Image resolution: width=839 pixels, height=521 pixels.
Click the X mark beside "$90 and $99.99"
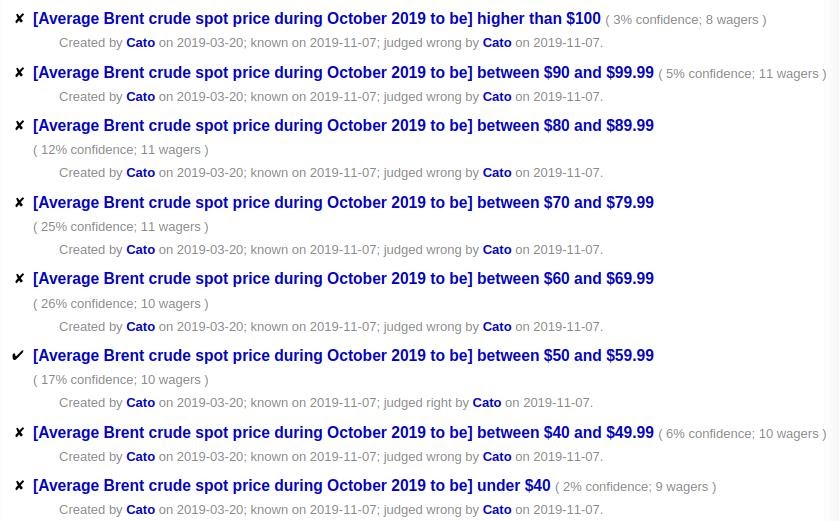click(x=19, y=73)
